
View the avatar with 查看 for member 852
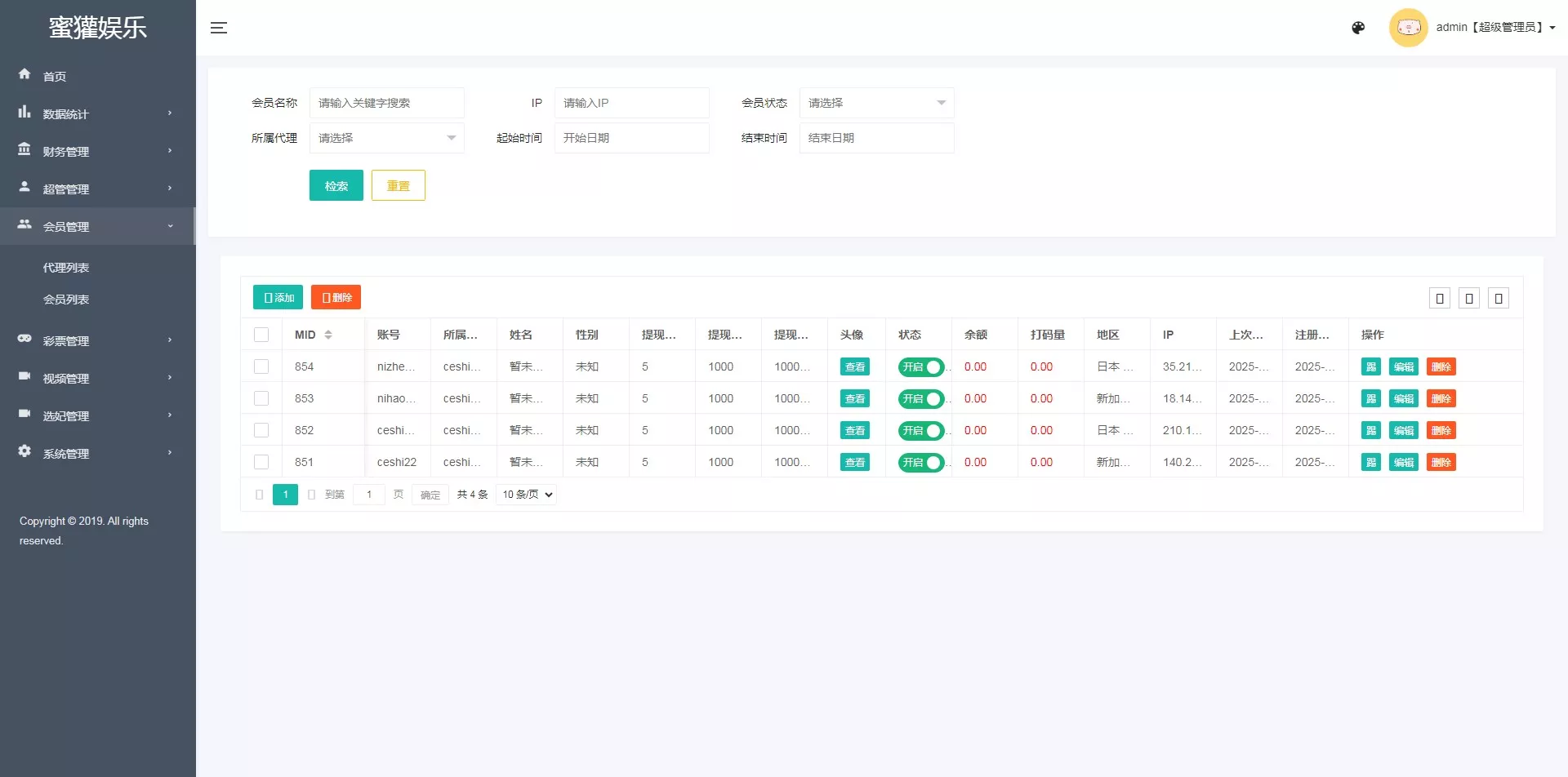click(x=854, y=431)
